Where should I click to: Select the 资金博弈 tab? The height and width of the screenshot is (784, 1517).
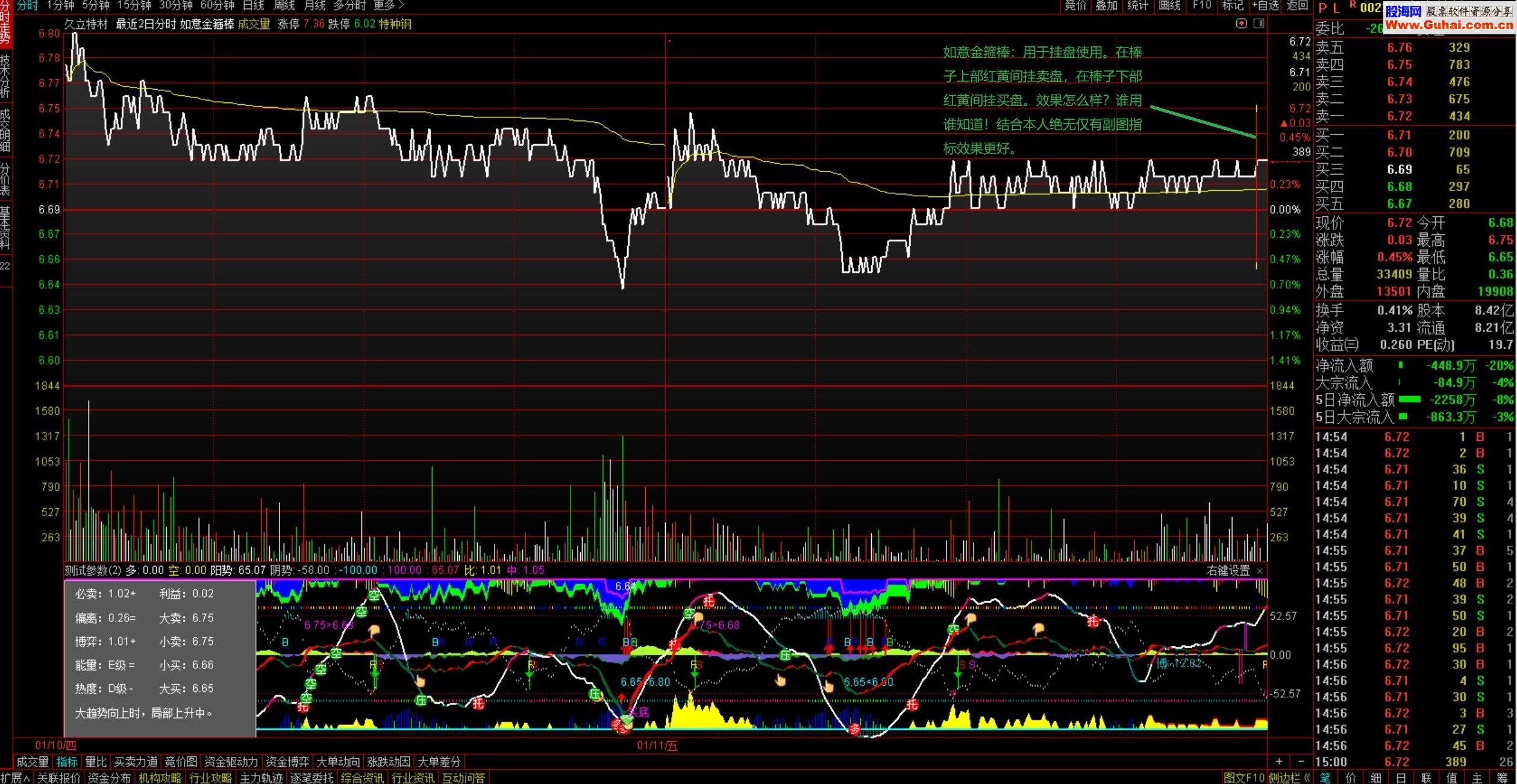pos(287,762)
